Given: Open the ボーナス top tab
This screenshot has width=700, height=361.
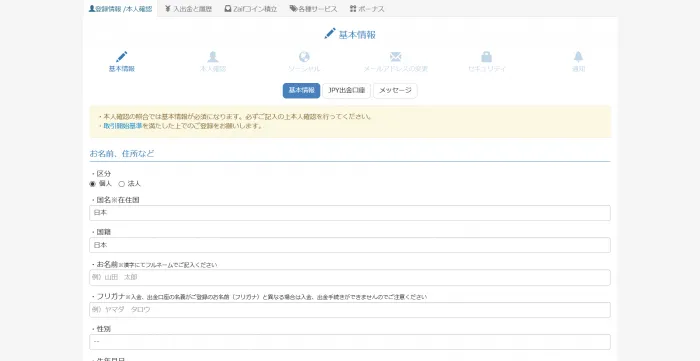Looking at the screenshot, I should coord(367,9).
